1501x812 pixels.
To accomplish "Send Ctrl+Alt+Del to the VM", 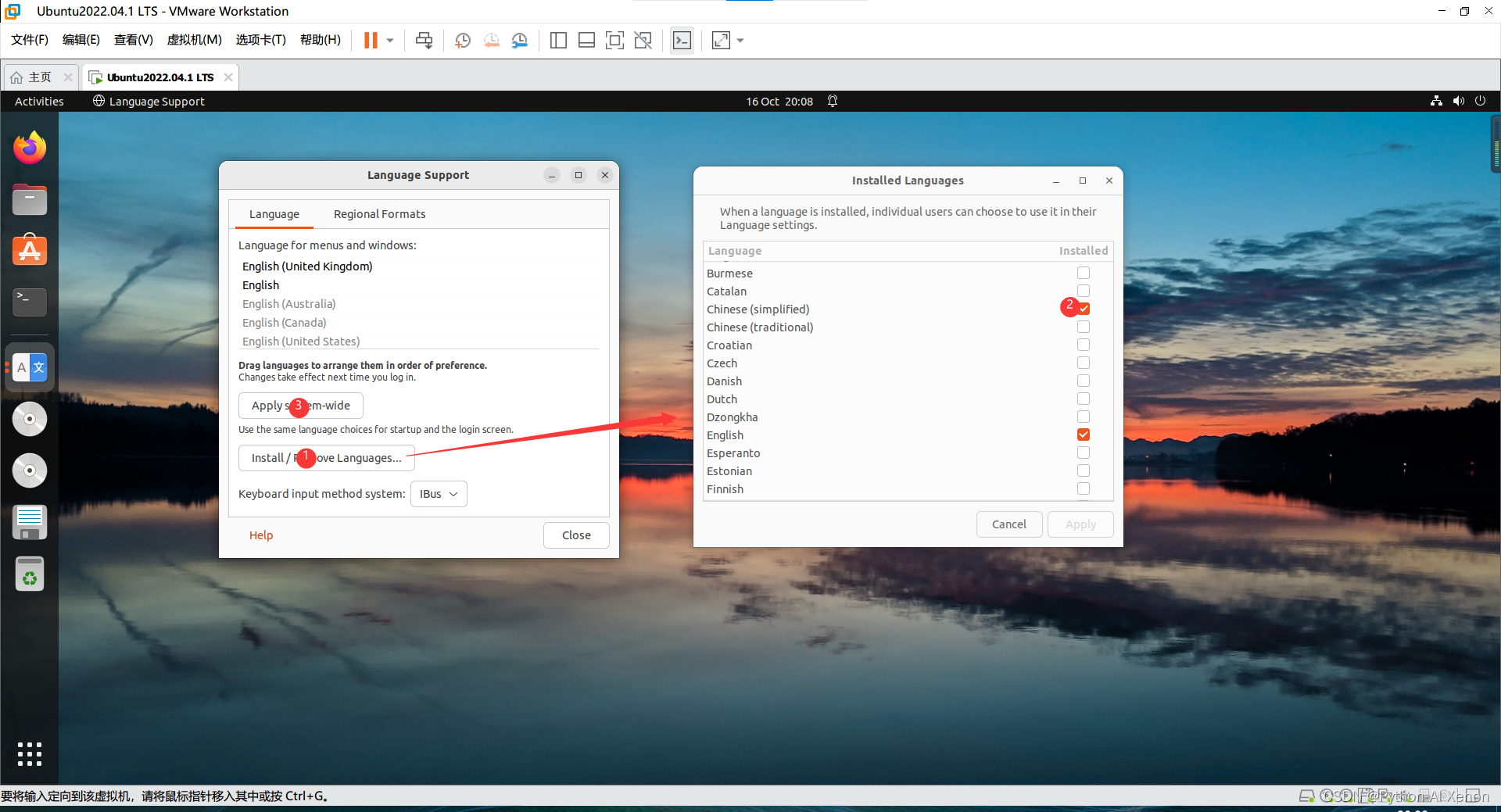I will (x=425, y=41).
